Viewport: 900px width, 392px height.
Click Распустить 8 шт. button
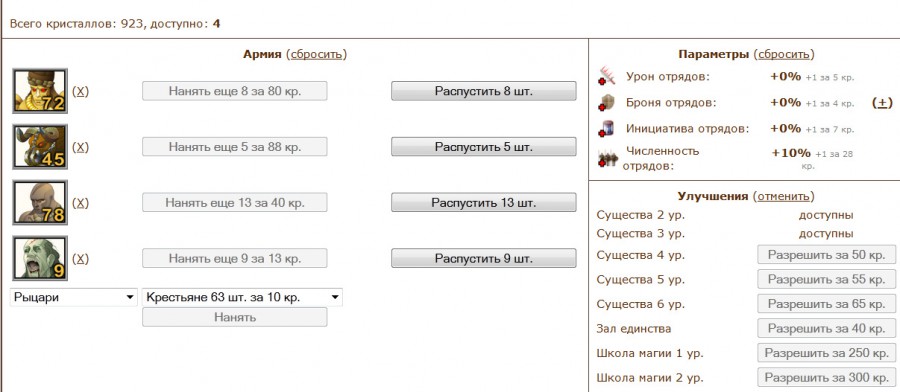pyautogui.click(x=483, y=91)
